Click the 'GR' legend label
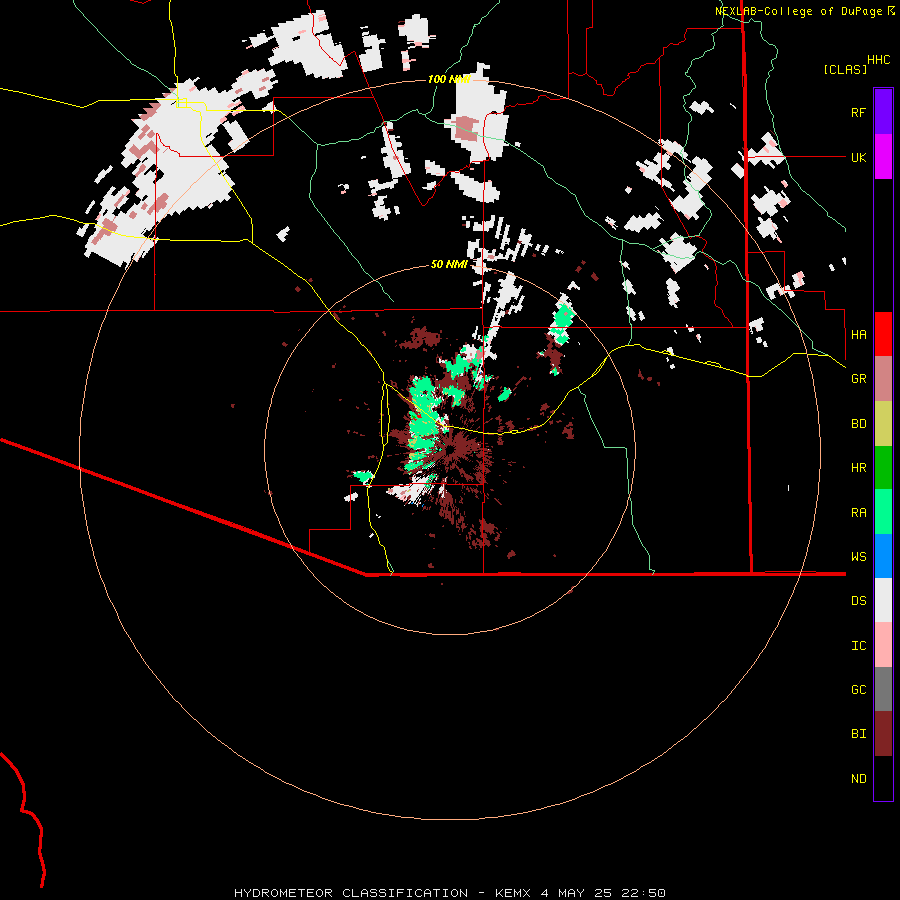 coord(858,379)
